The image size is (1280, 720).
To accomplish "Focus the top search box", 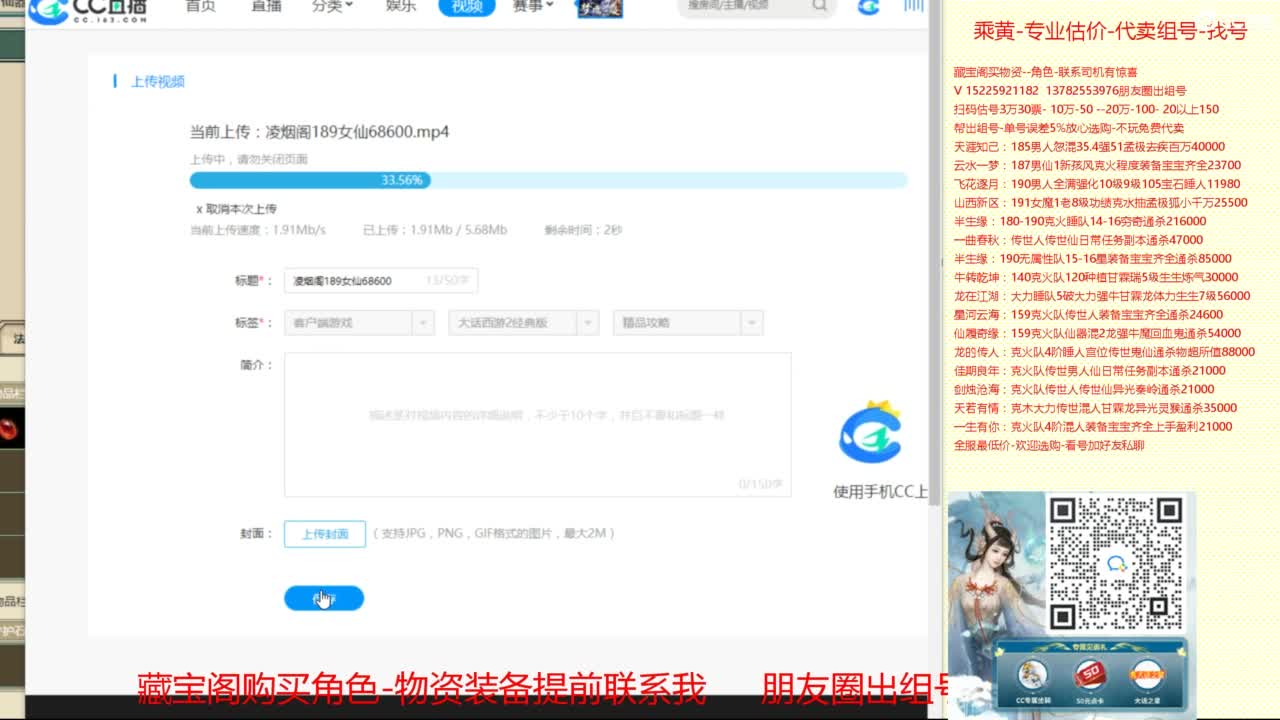I will [755, 7].
